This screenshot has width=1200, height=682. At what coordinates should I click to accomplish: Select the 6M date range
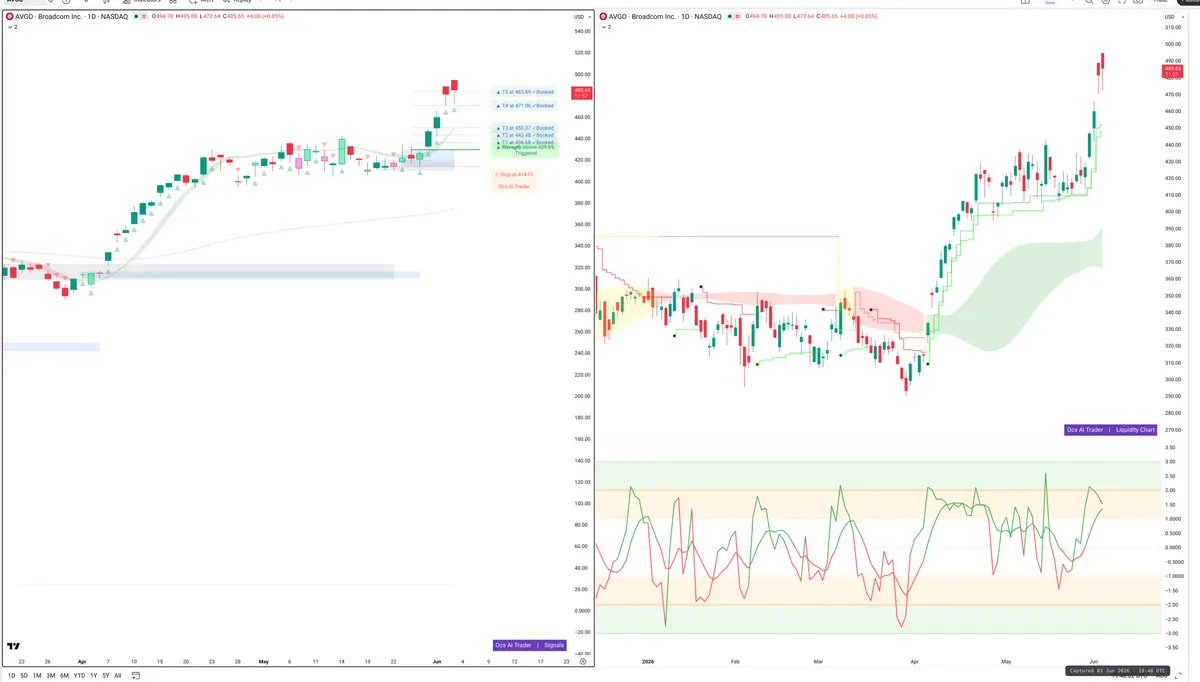pos(64,676)
